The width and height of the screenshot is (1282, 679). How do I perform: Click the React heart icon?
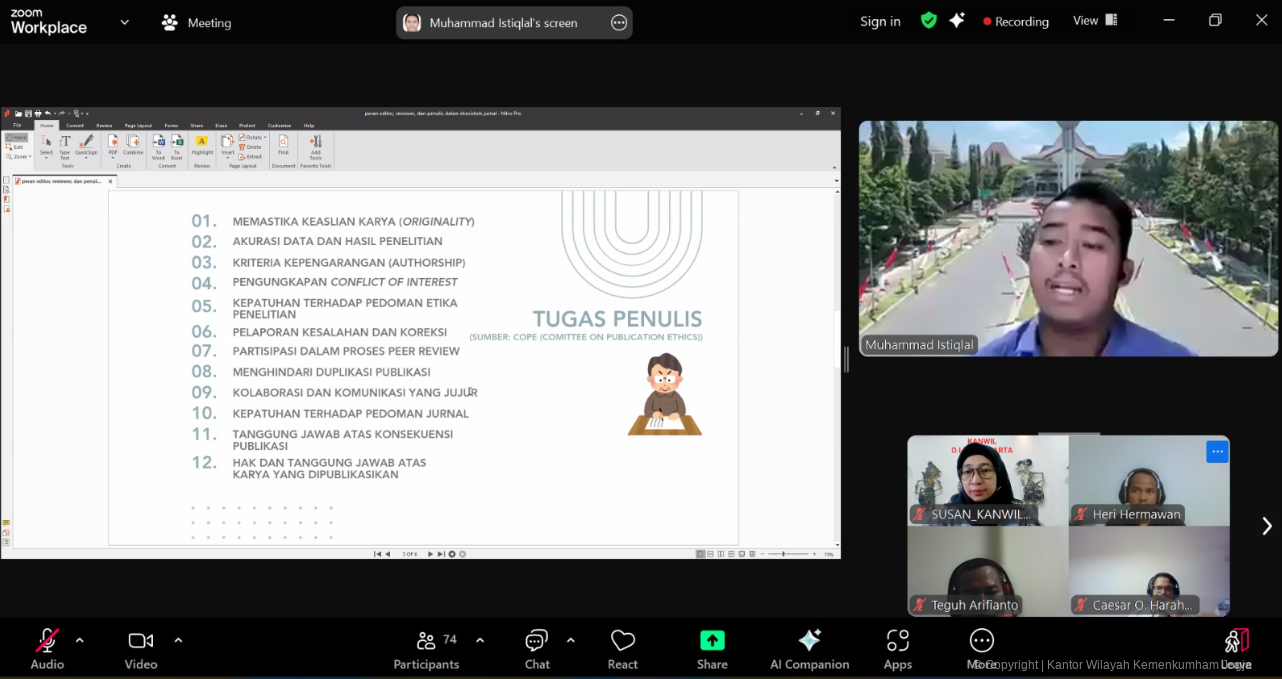(623, 641)
